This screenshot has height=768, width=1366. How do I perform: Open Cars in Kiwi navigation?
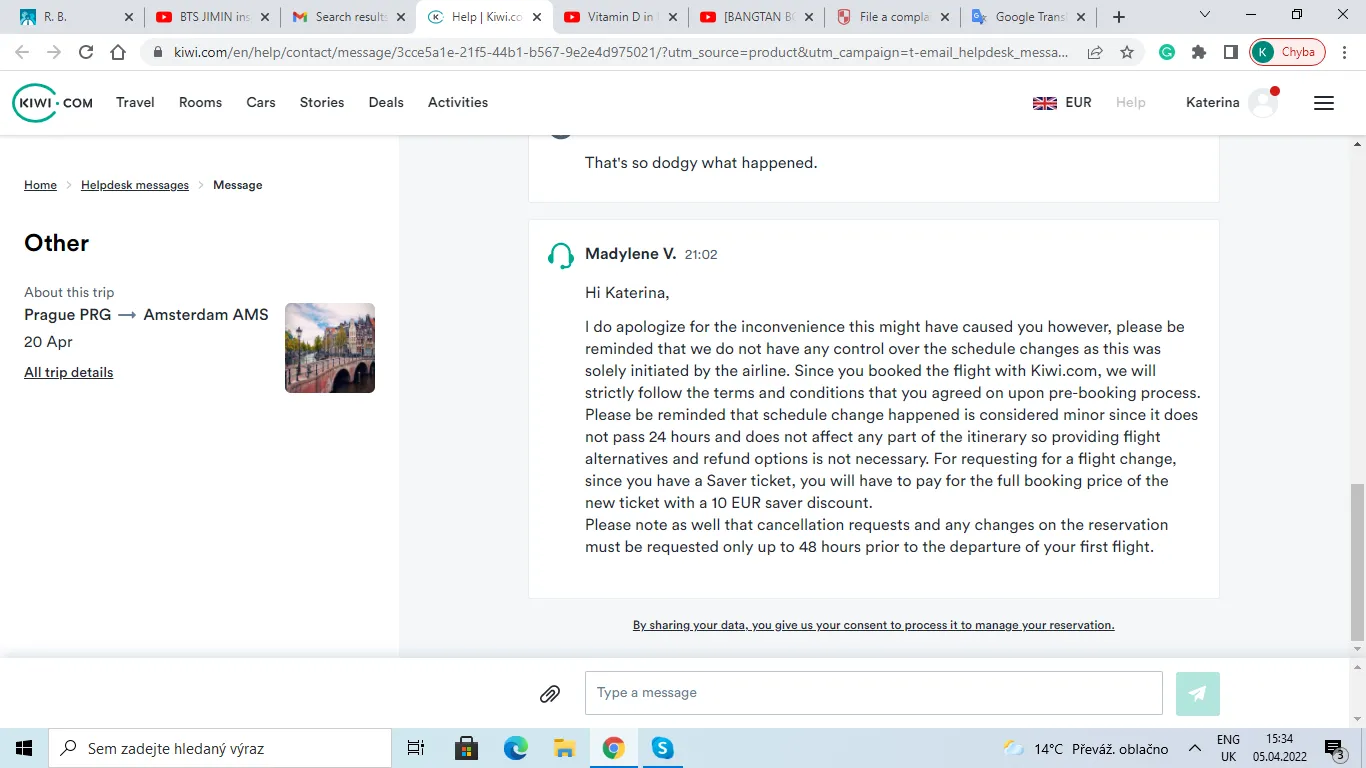coord(261,103)
